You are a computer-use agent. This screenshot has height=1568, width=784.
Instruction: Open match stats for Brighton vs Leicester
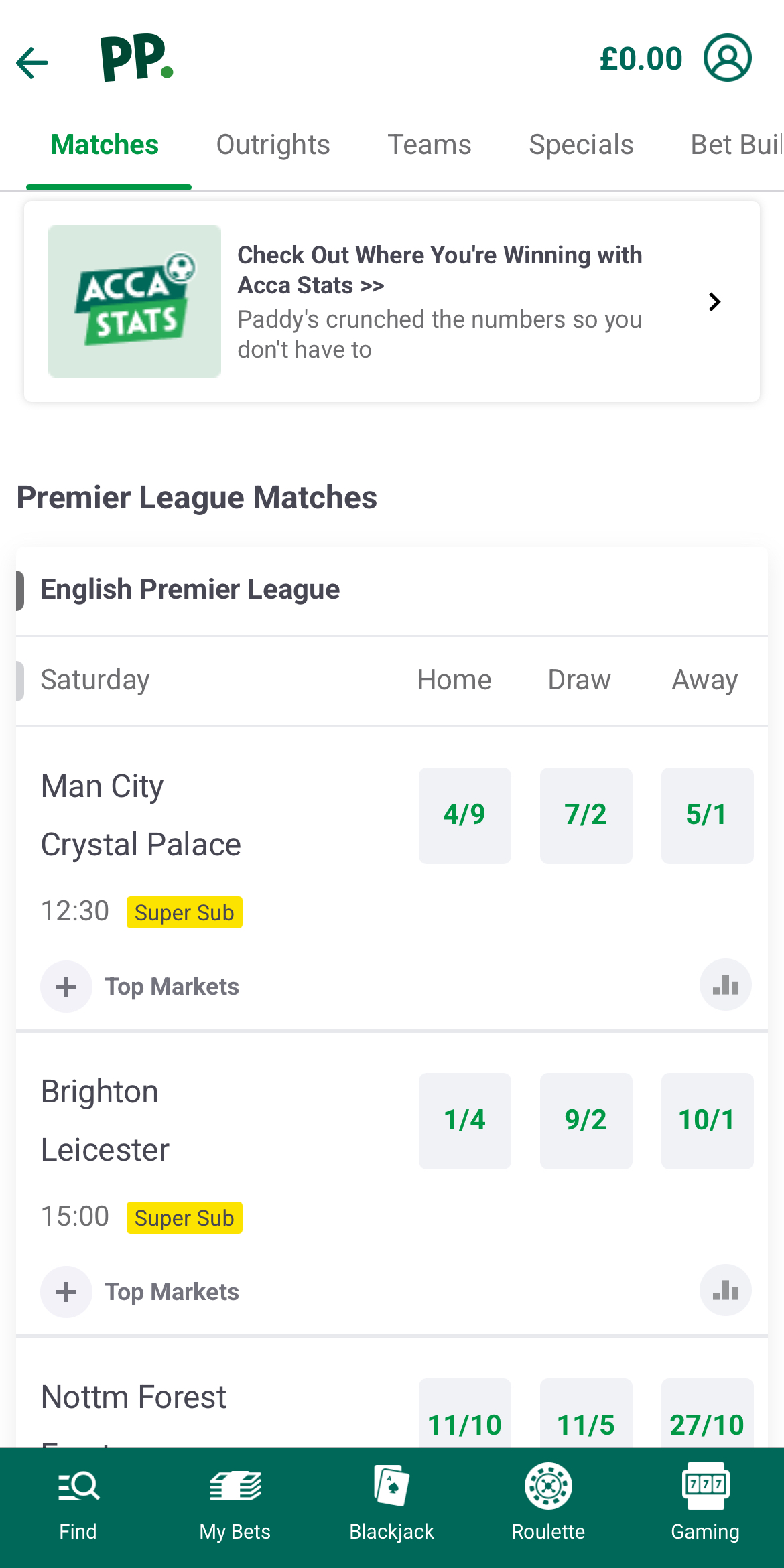pos(726,1290)
